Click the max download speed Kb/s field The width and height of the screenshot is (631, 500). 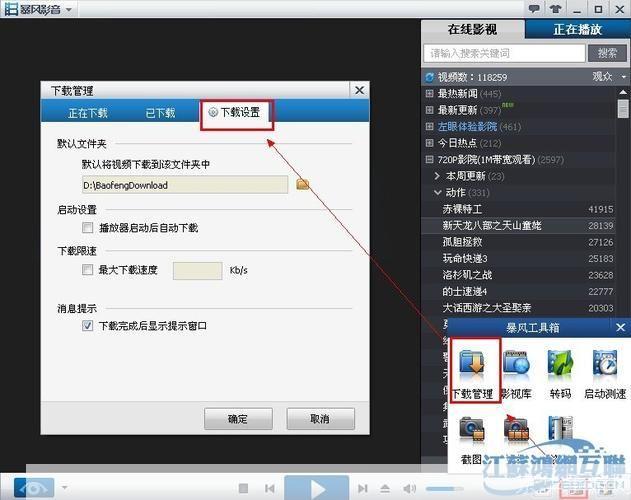[x=198, y=271]
